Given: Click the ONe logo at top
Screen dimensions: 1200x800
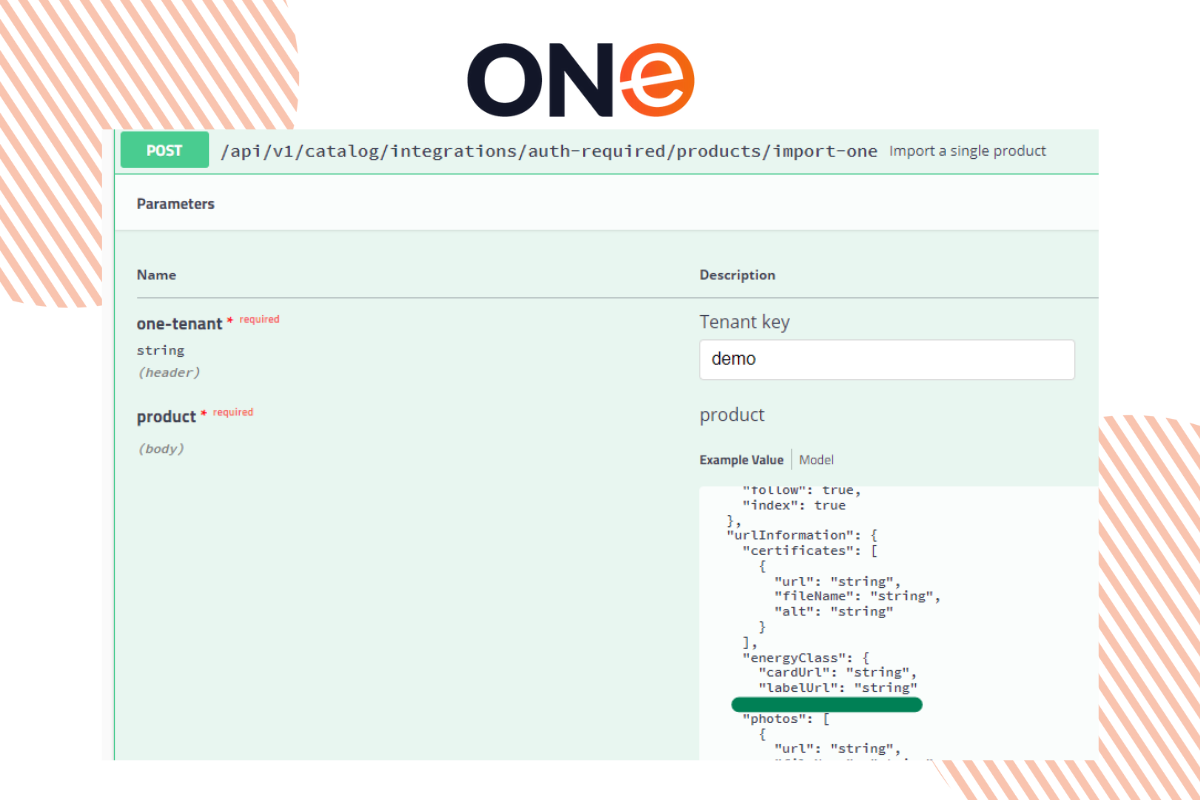Looking at the screenshot, I should tap(581, 81).
